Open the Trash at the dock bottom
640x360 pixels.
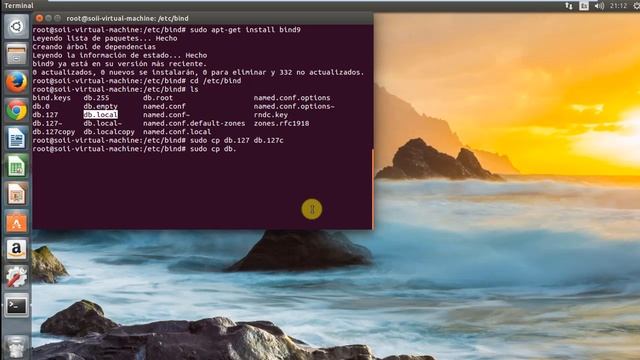[x=16, y=347]
